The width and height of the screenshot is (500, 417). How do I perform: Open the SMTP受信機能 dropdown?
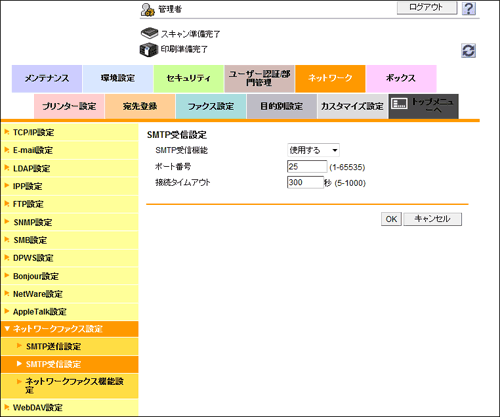click(313, 150)
